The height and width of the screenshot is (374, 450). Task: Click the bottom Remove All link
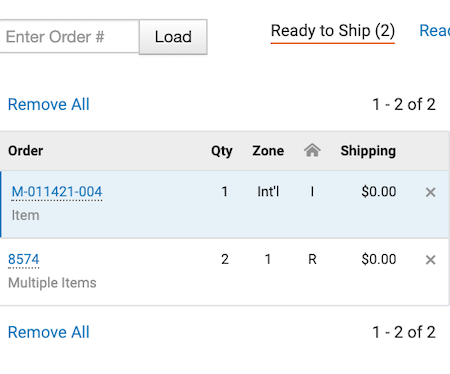49,332
